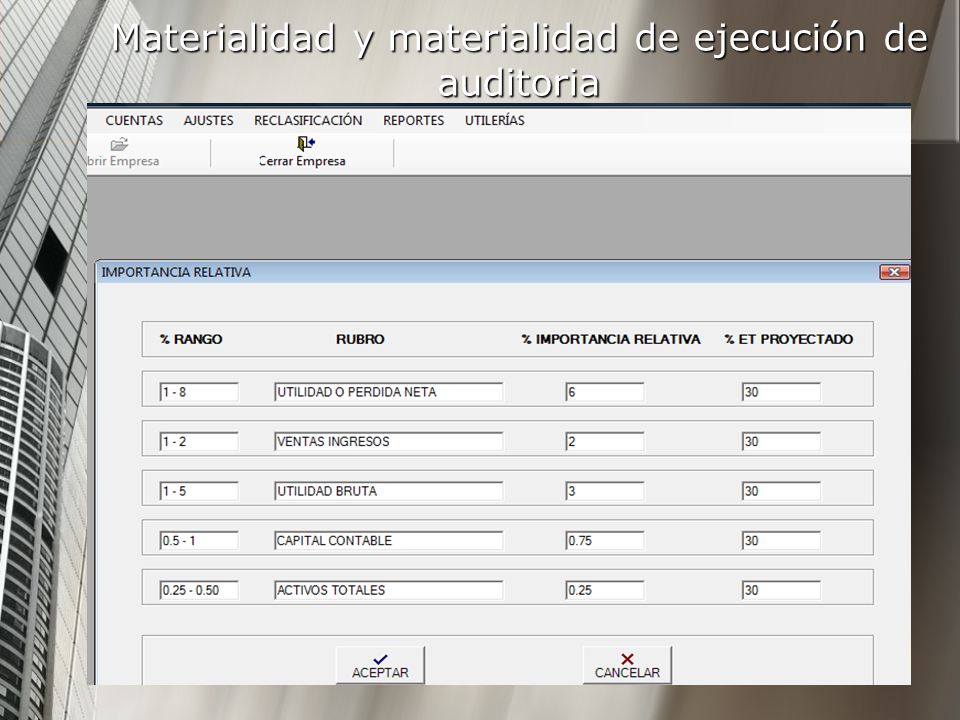
Task: Select the range field showing 1 - 5
Action: [199, 491]
